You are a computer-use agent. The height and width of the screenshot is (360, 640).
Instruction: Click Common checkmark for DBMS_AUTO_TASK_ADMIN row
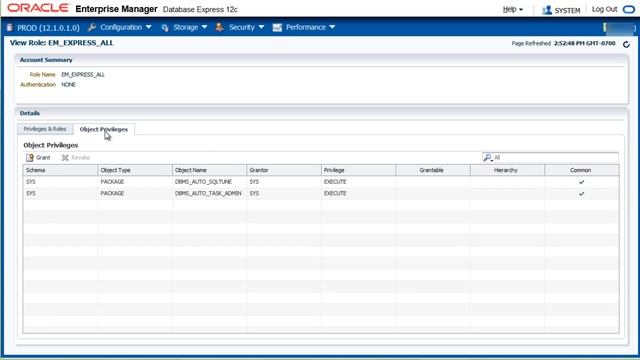pos(582,193)
